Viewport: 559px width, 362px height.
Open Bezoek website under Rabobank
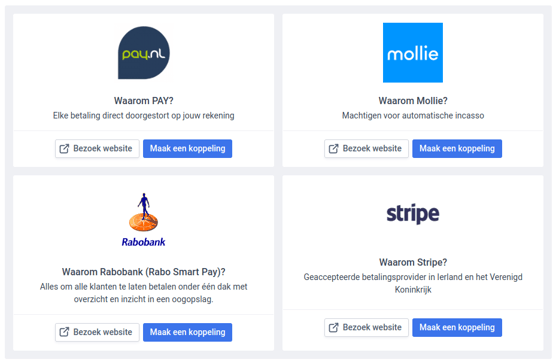click(97, 332)
